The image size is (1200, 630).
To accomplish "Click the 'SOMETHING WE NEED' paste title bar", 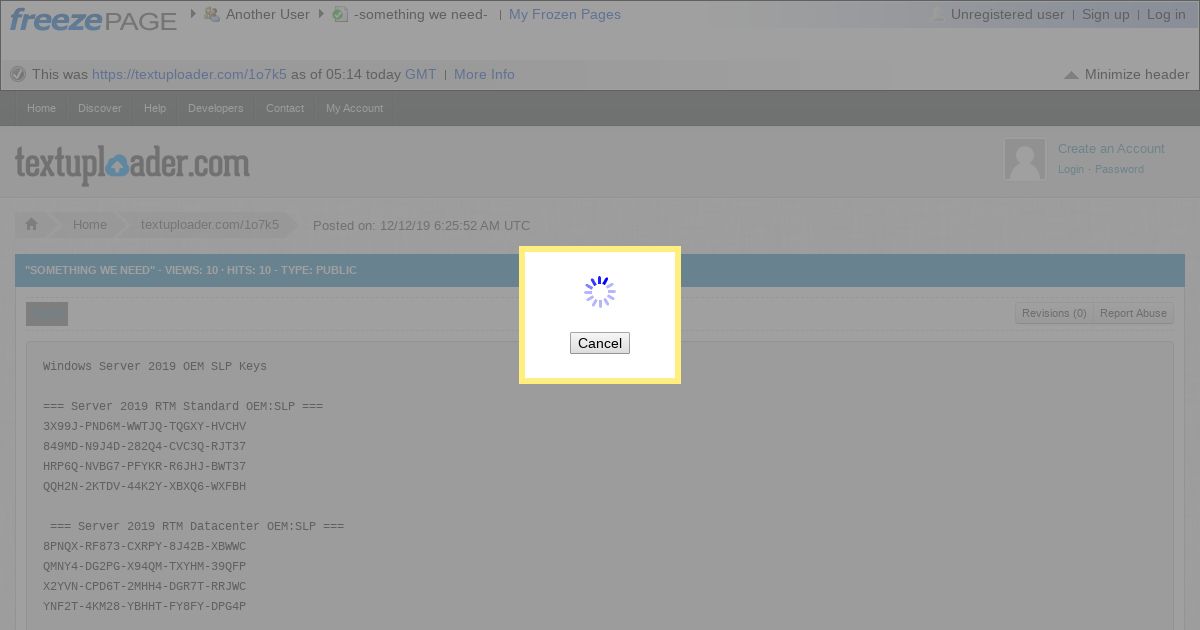I will [x=600, y=270].
